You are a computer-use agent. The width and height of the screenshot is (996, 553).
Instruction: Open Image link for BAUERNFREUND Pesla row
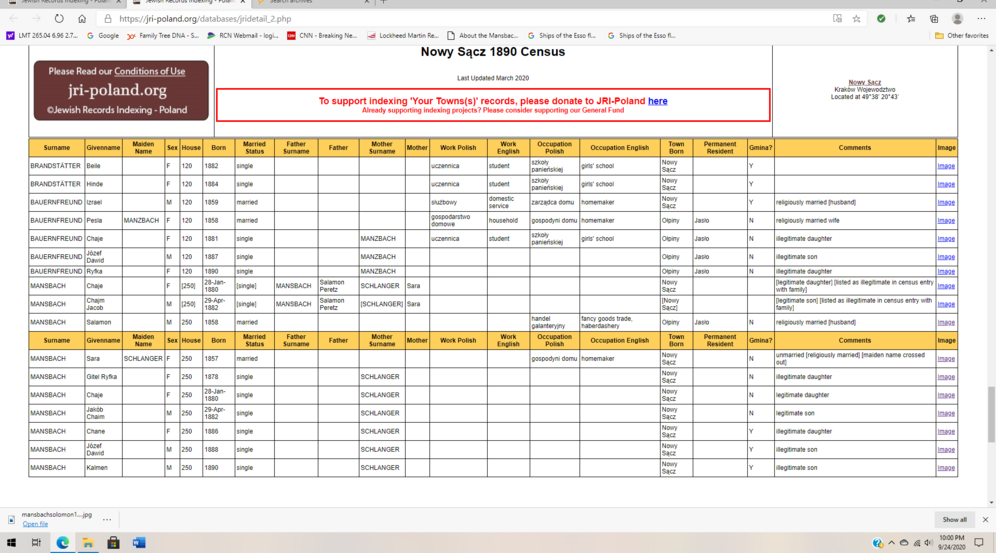coord(946,221)
